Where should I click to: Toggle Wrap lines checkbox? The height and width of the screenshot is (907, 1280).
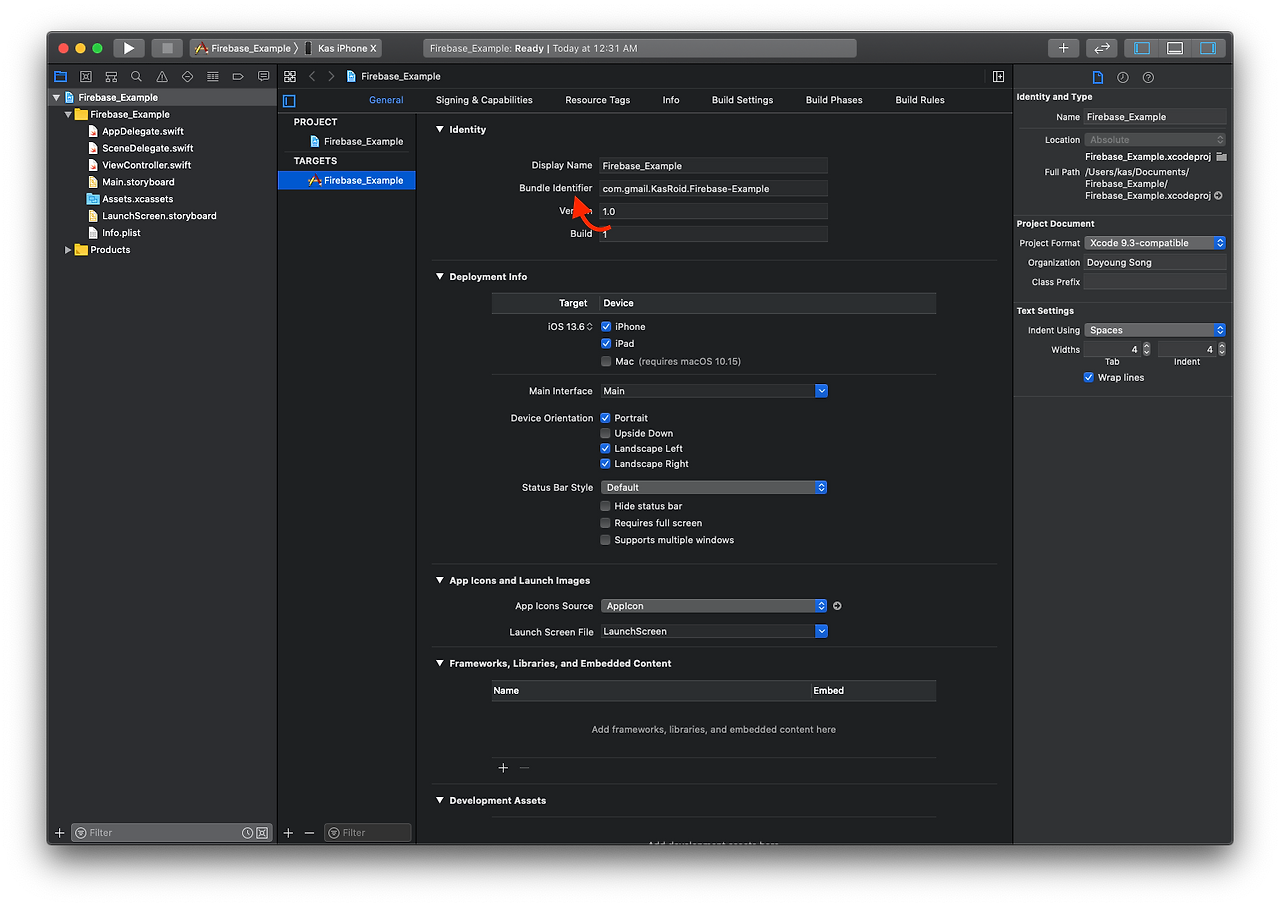click(x=1089, y=378)
